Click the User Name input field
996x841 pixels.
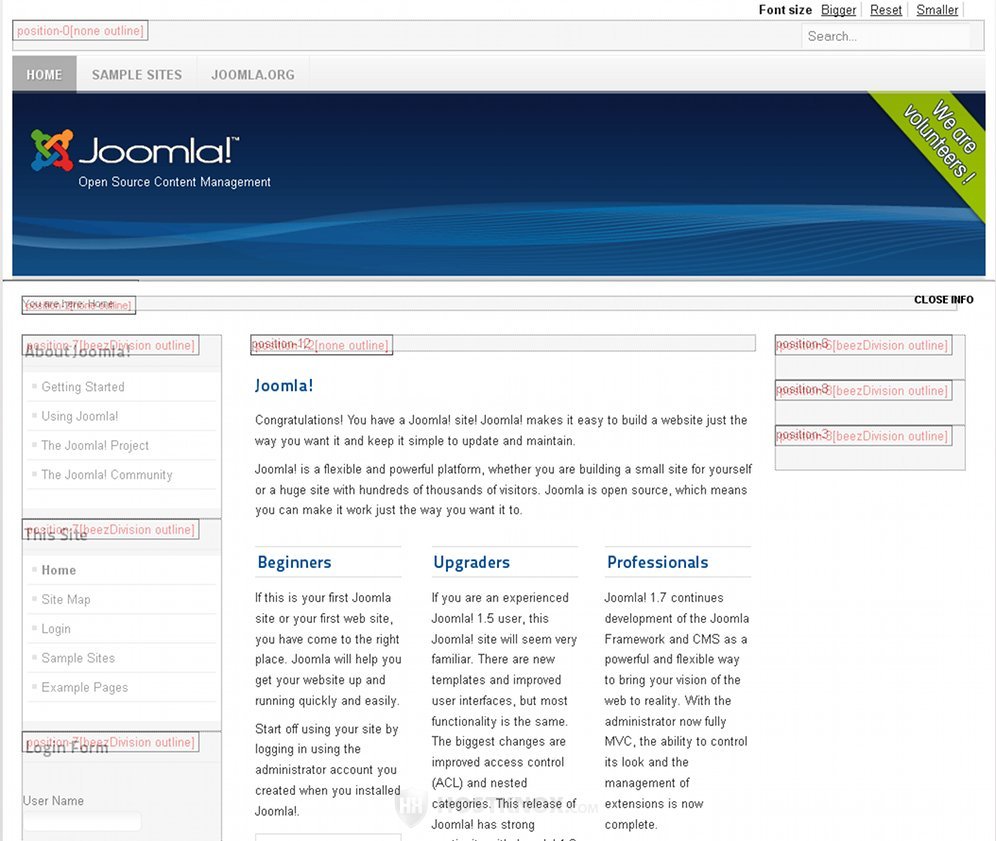(x=82, y=822)
